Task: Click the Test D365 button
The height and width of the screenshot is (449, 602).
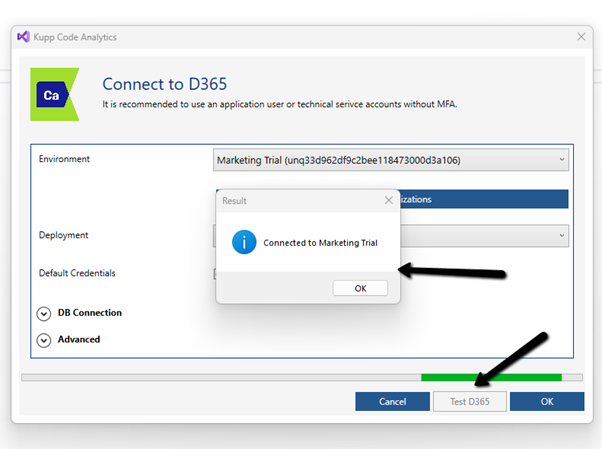Action: (470, 401)
